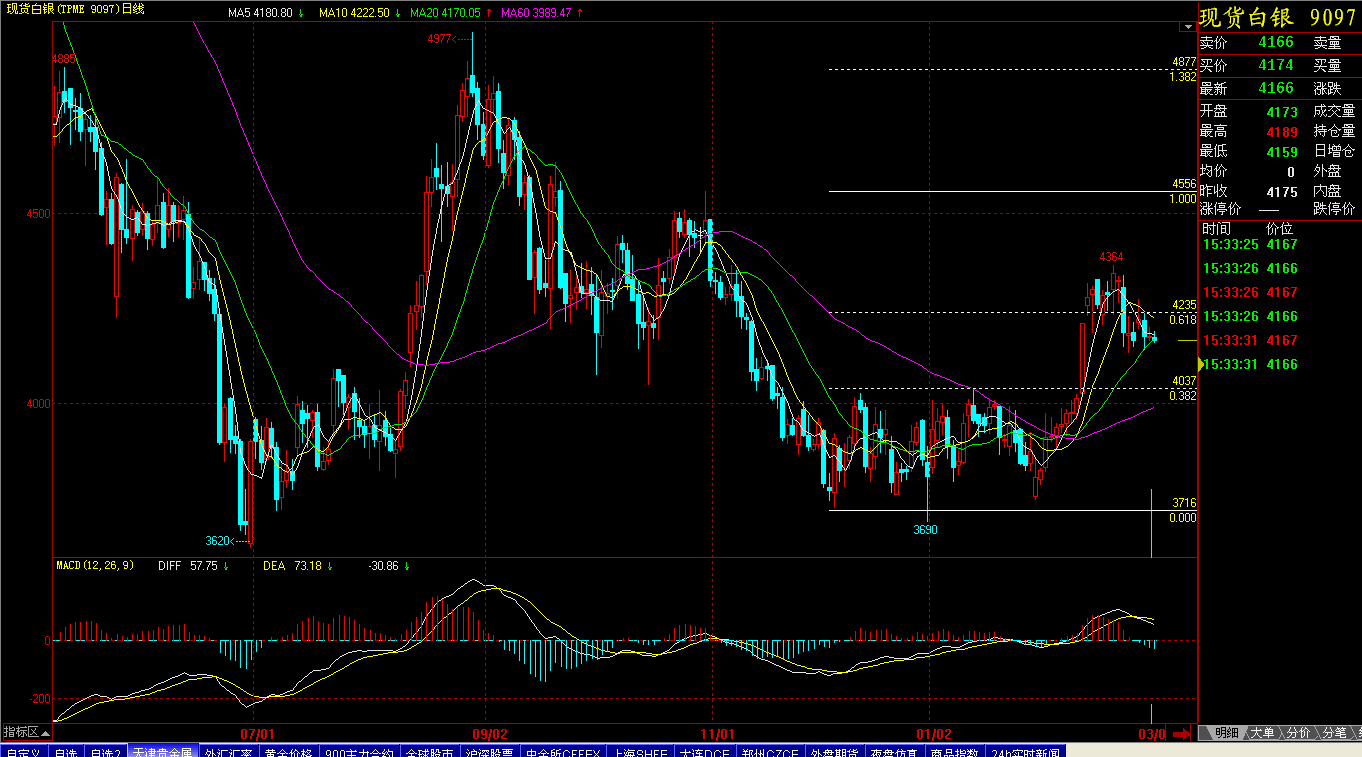
Task: Click the 昨收 4175 value
Action: 1281,191
